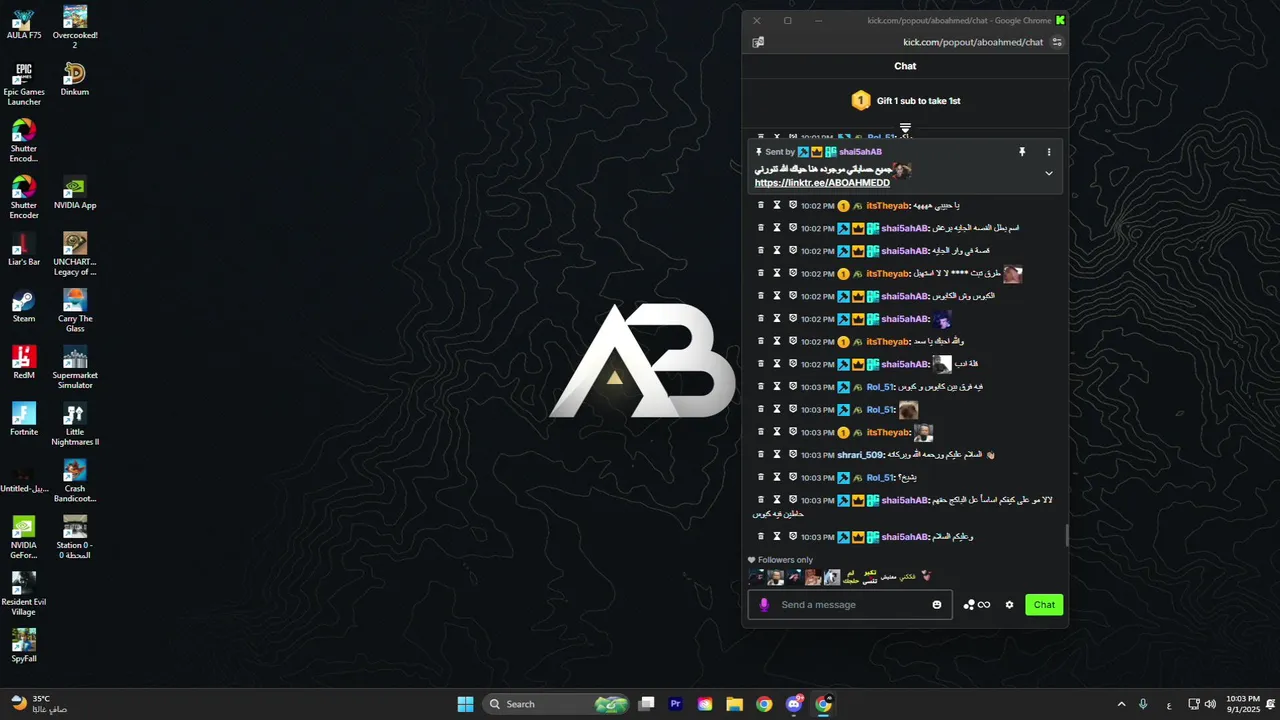Viewport: 1280px width, 720px height.
Task: Click the Windows Start button
Action: click(465, 704)
